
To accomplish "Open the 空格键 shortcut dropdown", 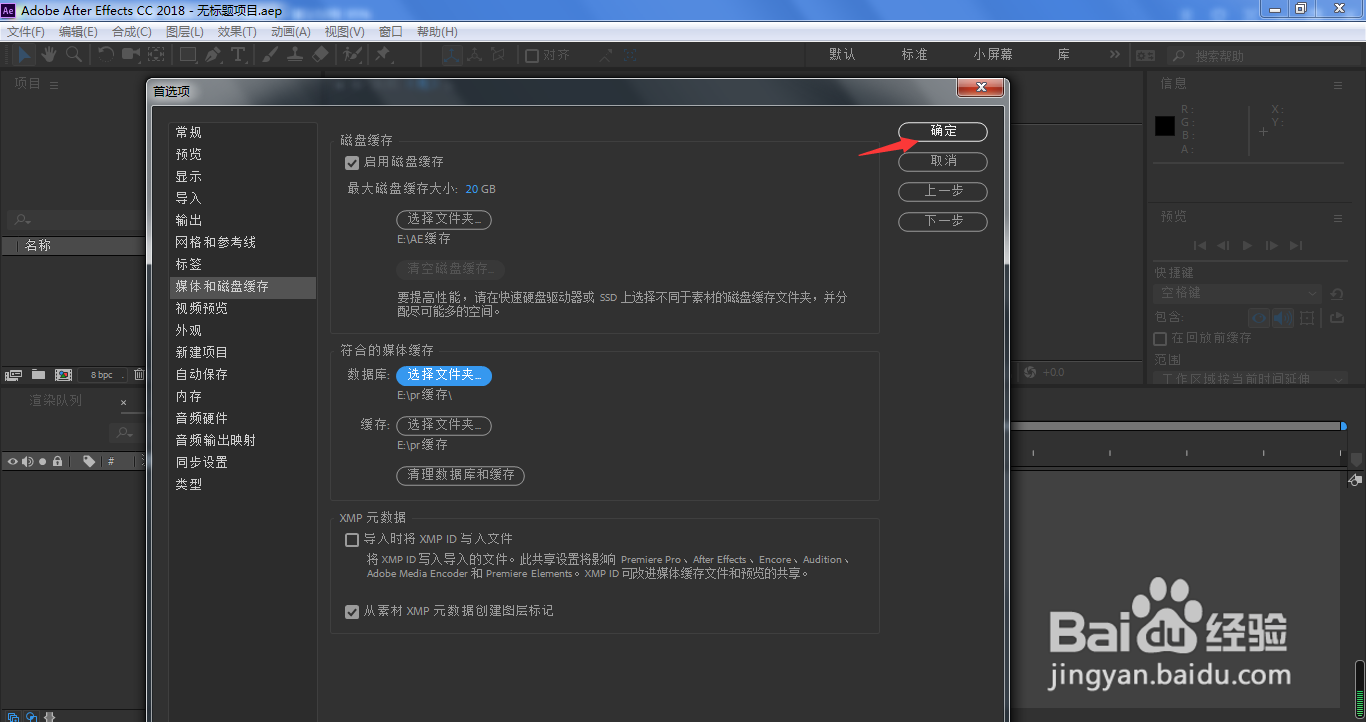I will (1238, 293).
